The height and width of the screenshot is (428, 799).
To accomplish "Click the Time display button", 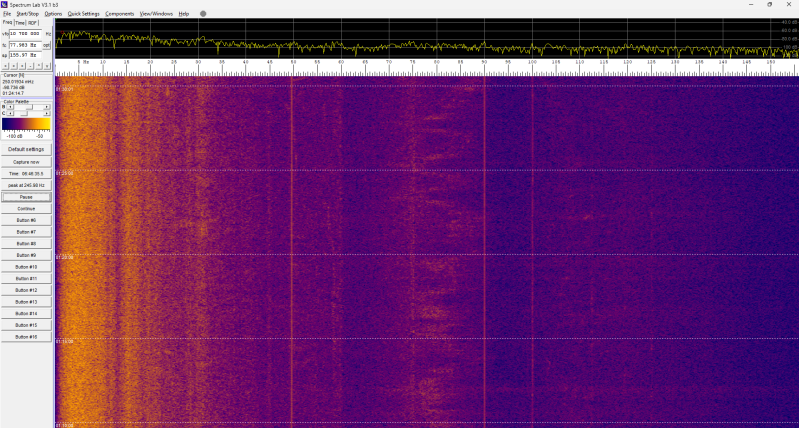I will click(x=26, y=174).
